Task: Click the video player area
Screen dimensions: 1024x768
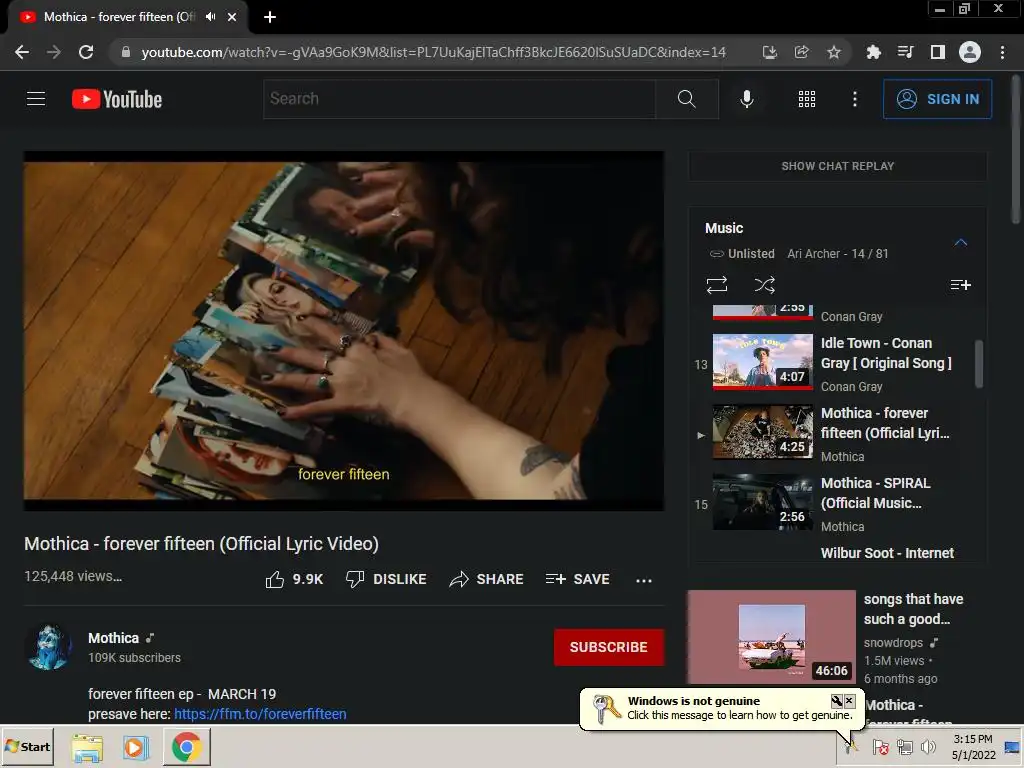Action: pos(344,330)
